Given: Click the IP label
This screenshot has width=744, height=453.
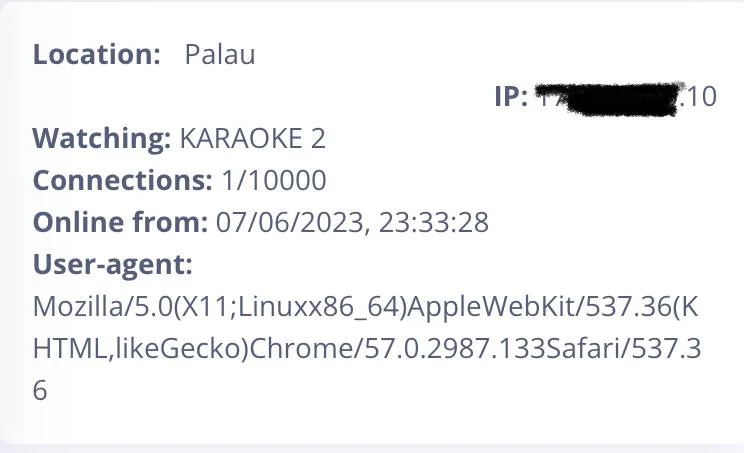Looking at the screenshot, I should pyautogui.click(x=511, y=96).
